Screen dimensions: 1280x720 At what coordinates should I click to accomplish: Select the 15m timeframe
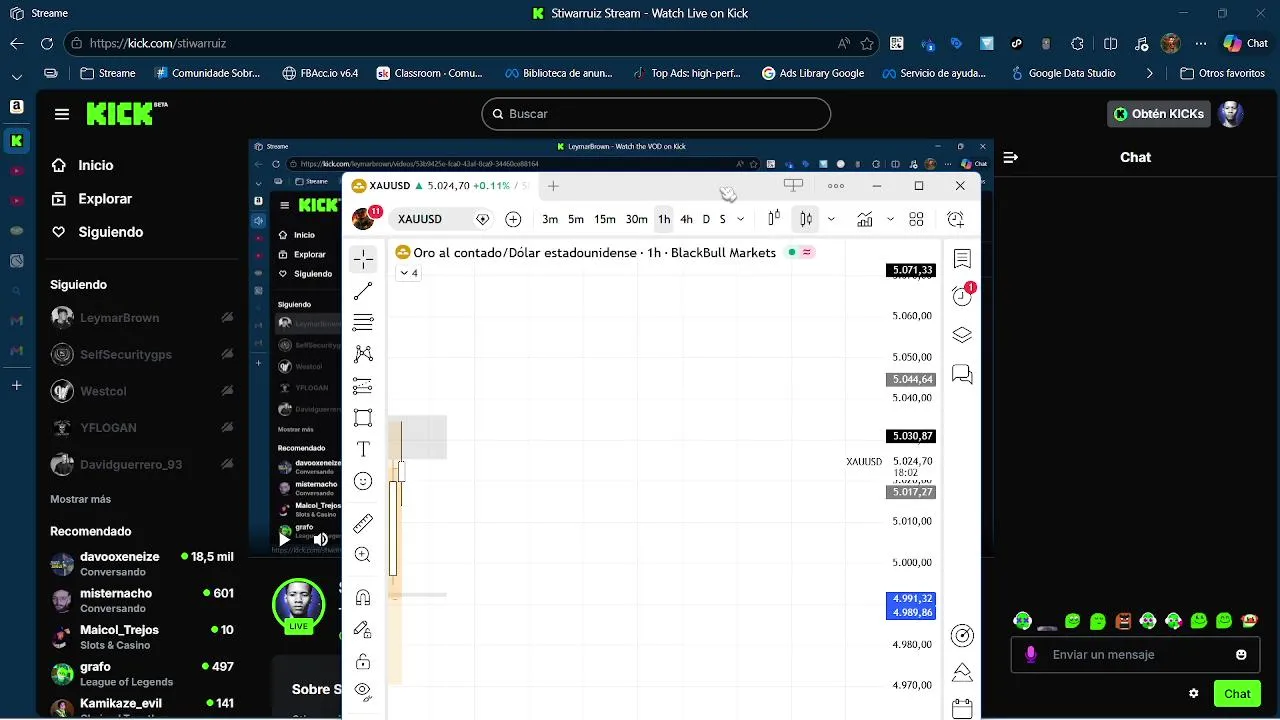(605, 219)
